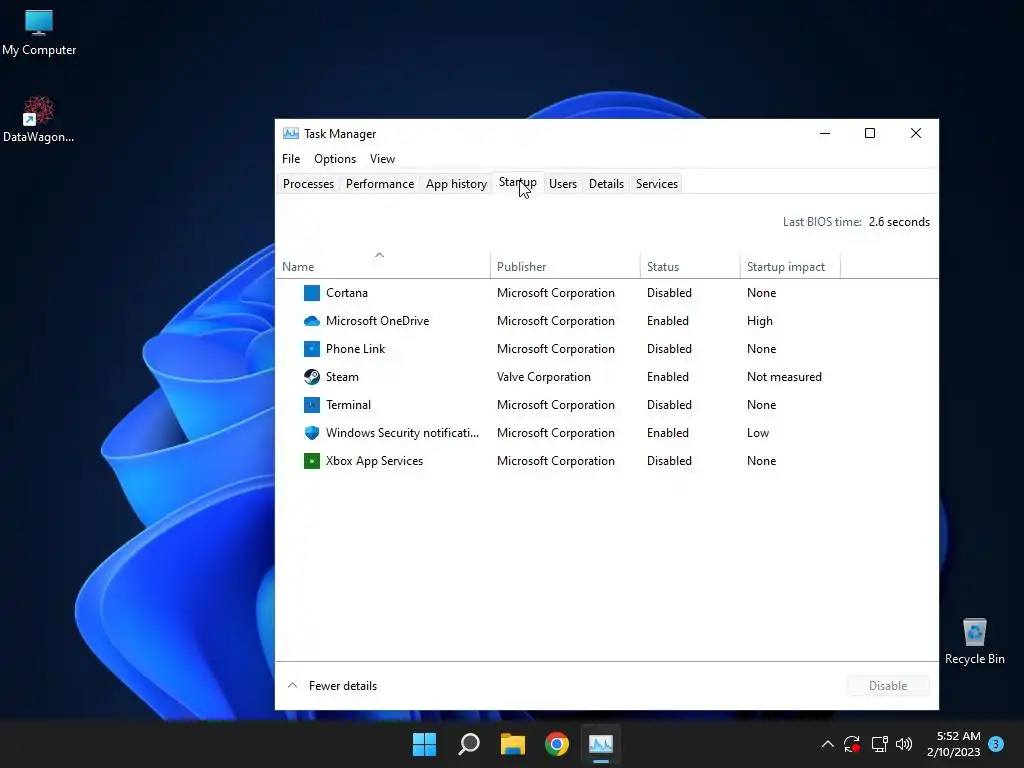Open the File menu
This screenshot has width=1024, height=768.
tap(291, 159)
